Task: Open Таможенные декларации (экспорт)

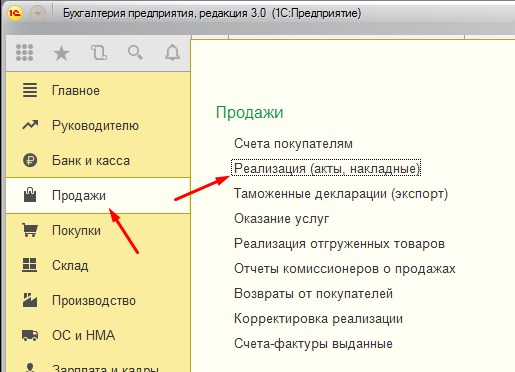Action: [341, 193]
